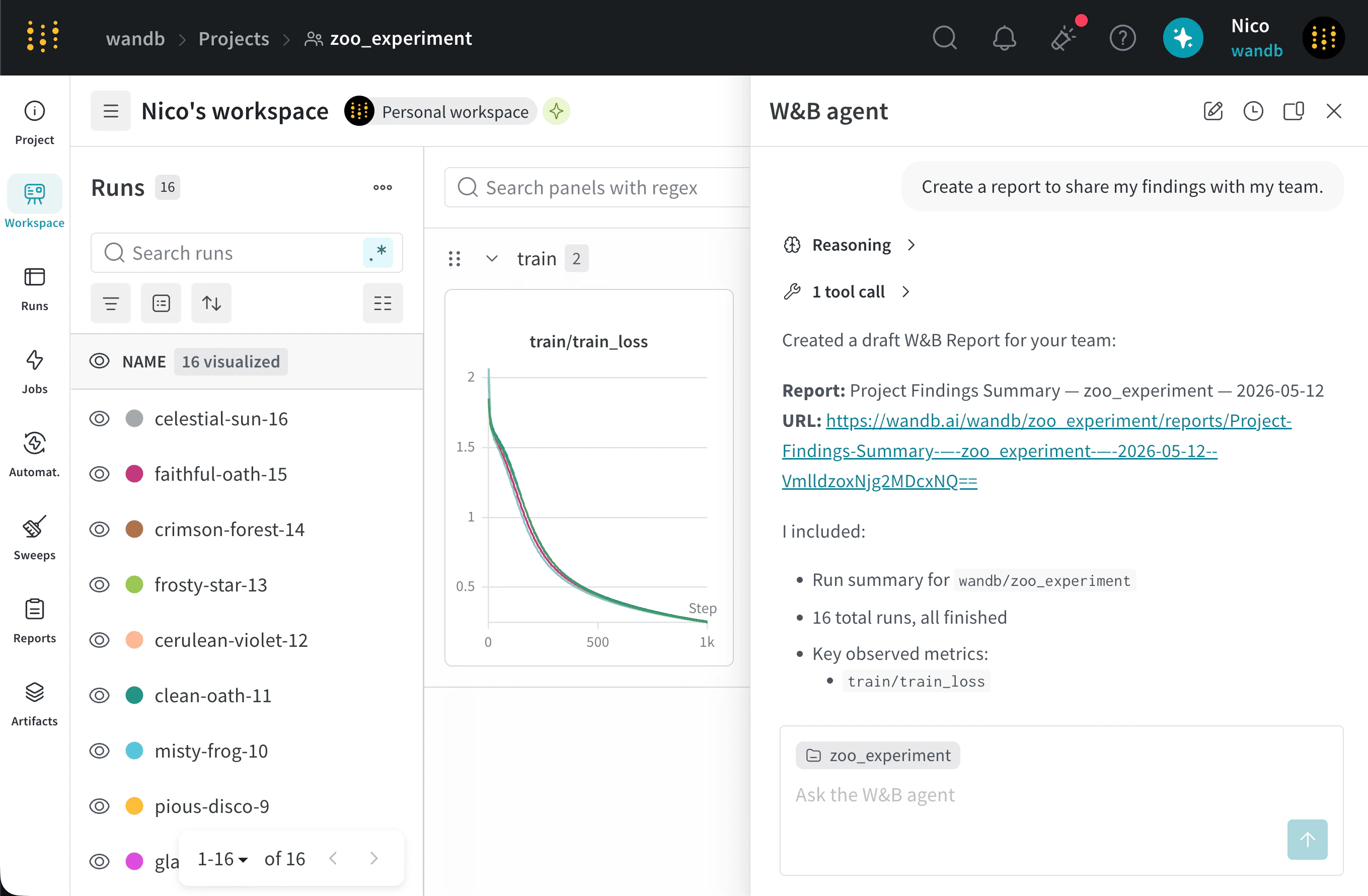Hide the faithful-oath-15 run

pyautogui.click(x=99, y=474)
